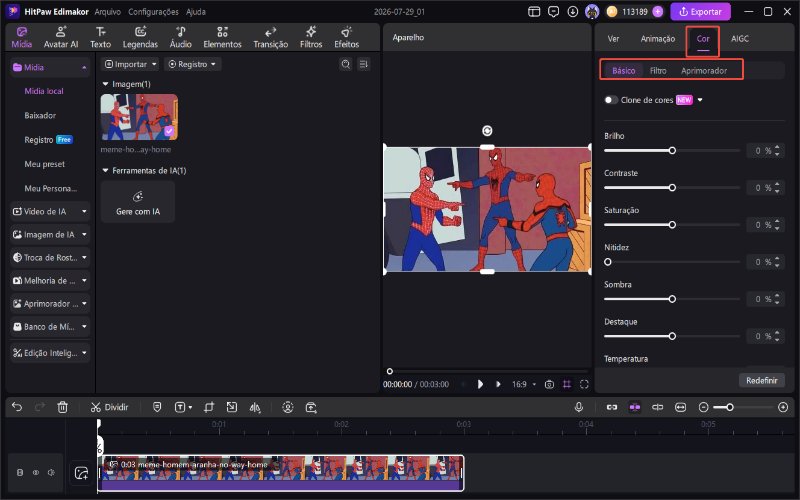Open the Arquivo menu

point(108,12)
